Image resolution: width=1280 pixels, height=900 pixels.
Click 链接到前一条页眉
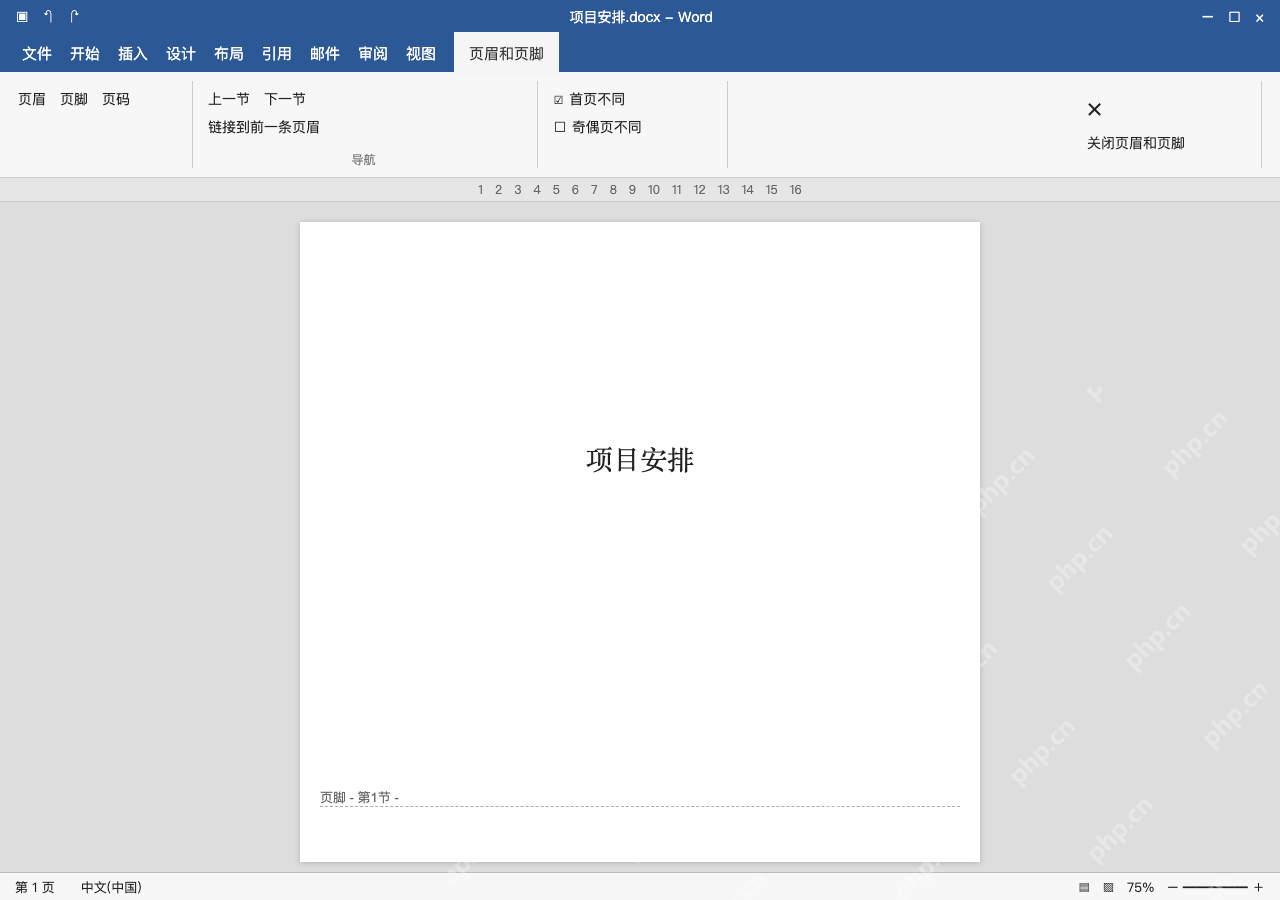pos(264,127)
